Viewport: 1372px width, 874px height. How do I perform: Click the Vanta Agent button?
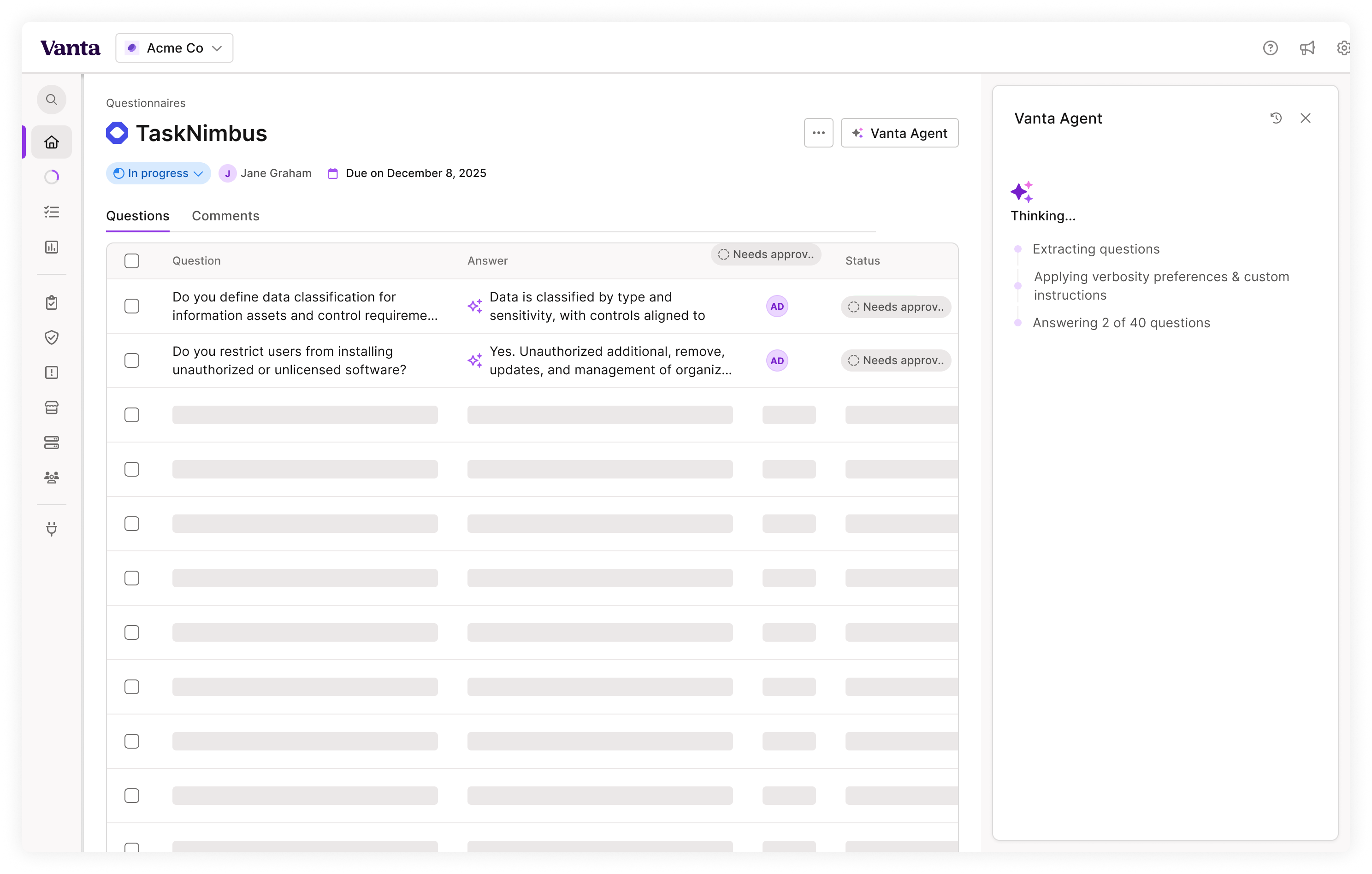(899, 133)
